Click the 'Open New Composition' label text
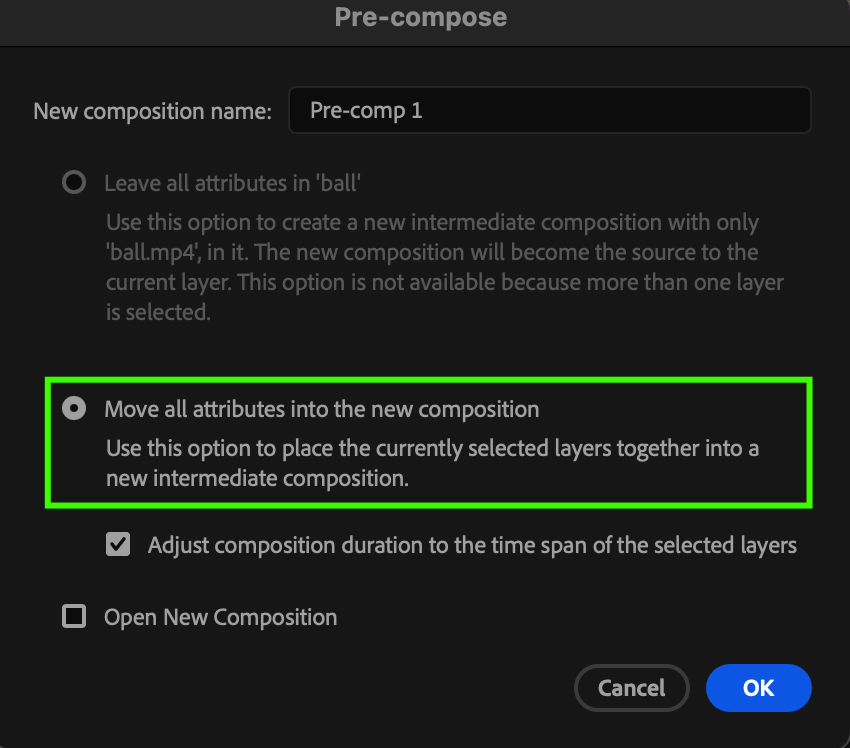 click(x=220, y=617)
